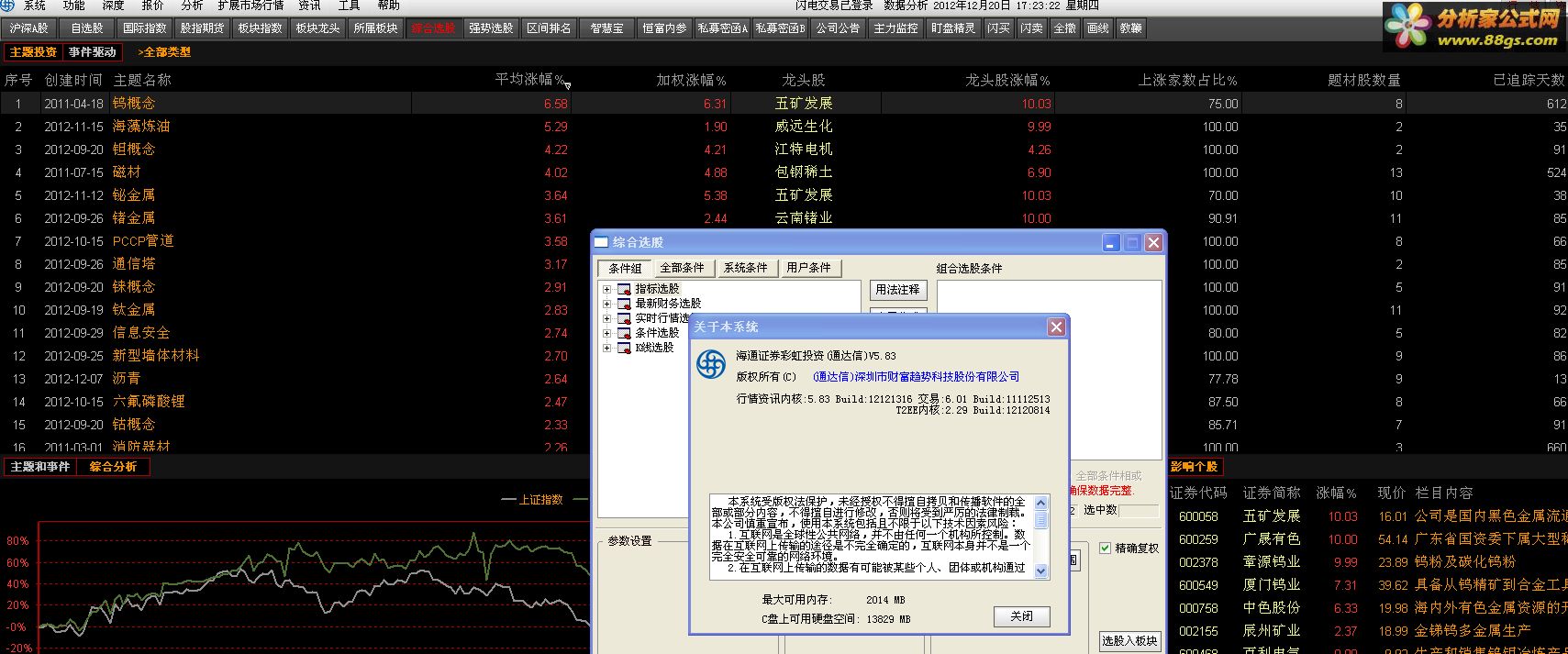
Task: Open the >全部类型 category filter
Action: click(164, 52)
